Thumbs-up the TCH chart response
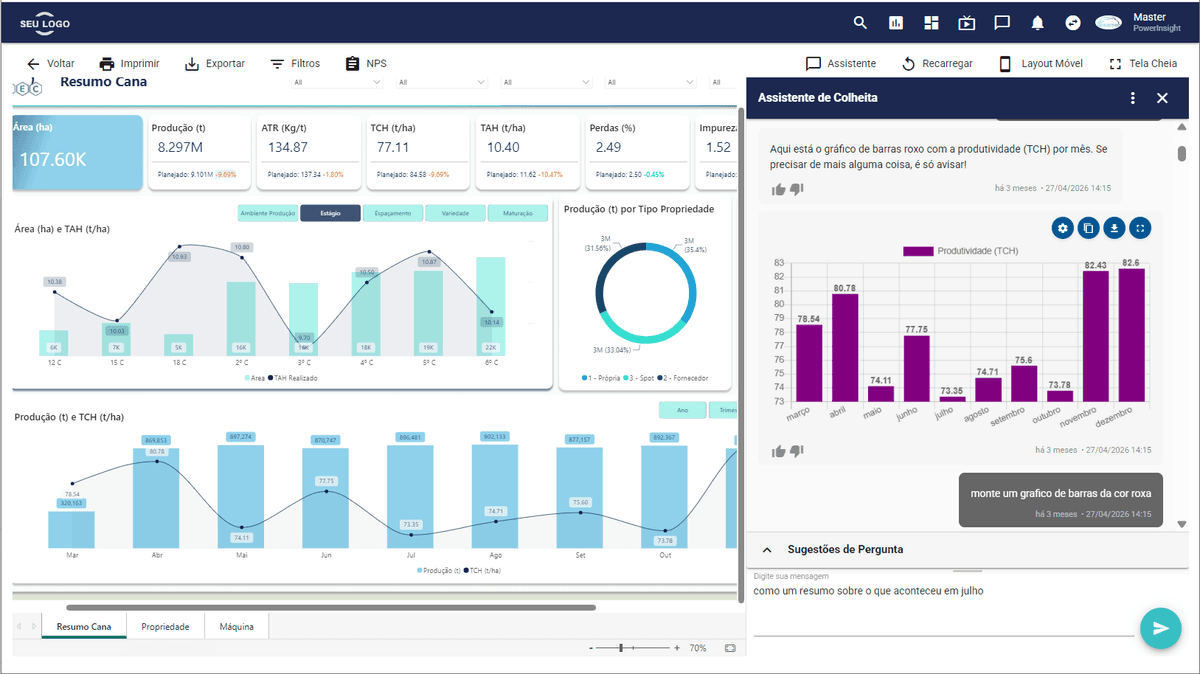Image resolution: width=1200 pixels, height=674 pixels. [x=779, y=451]
